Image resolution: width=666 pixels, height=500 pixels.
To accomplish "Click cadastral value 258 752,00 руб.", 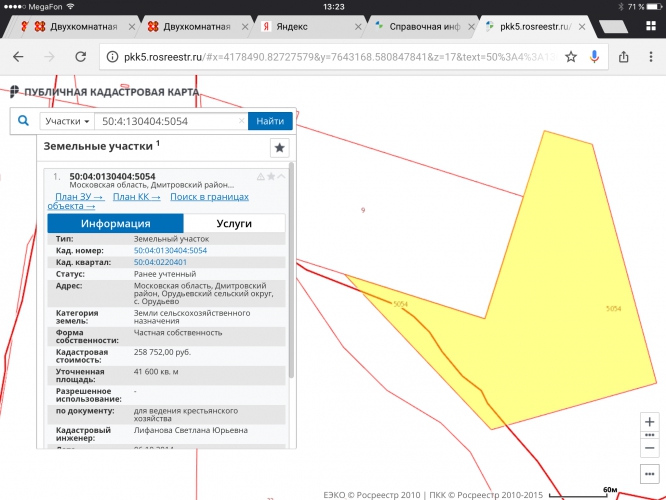I will 162,352.
